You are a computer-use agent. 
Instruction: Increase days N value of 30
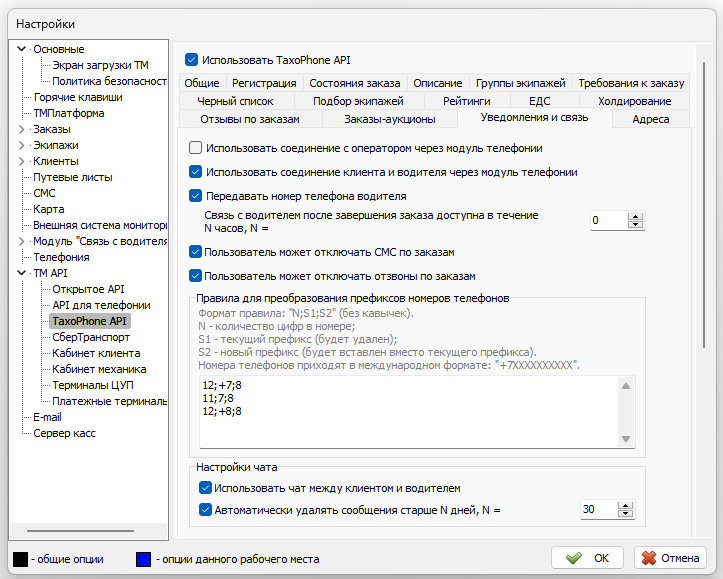click(626, 505)
